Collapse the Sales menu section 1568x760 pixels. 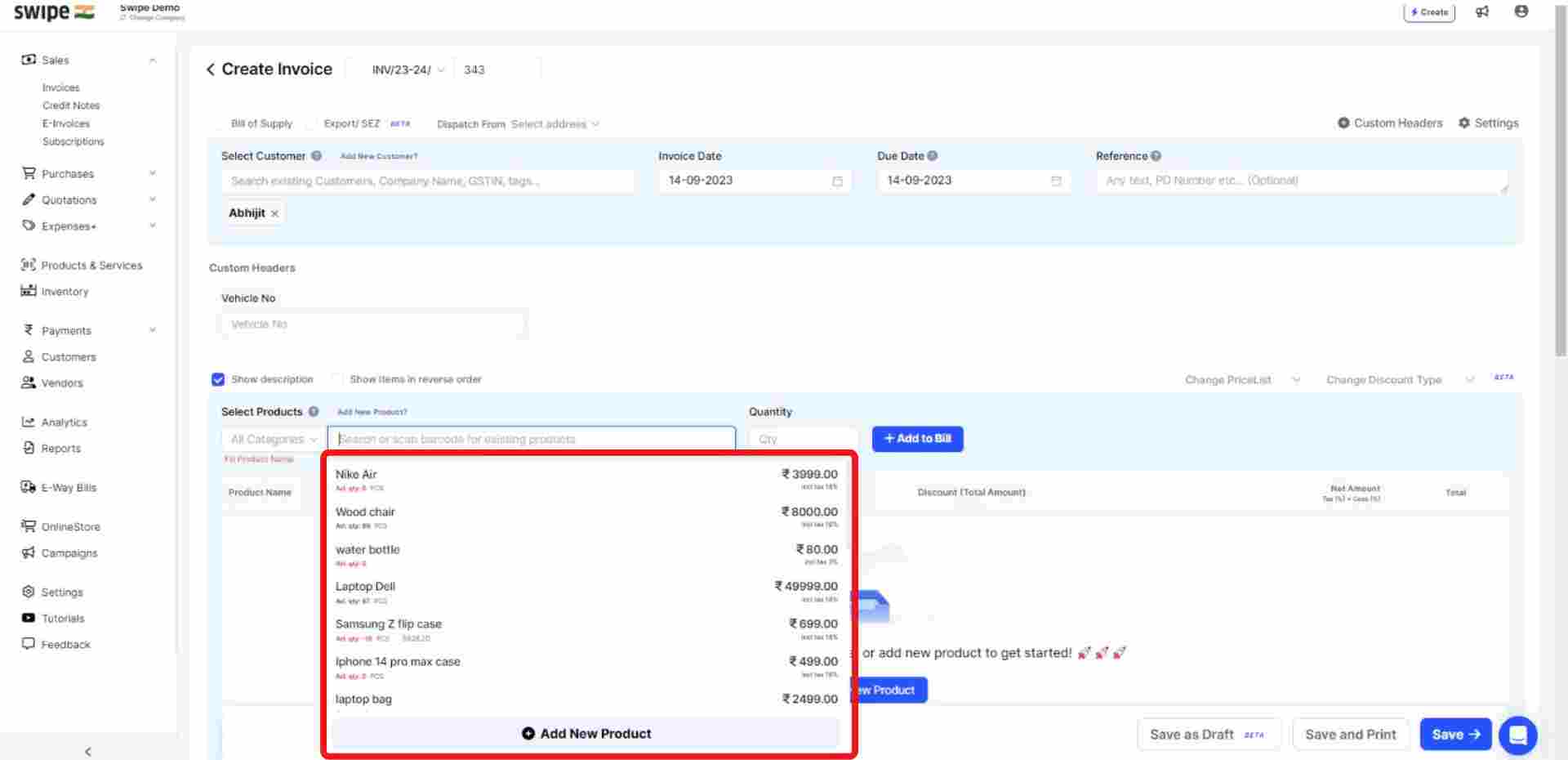click(x=153, y=60)
